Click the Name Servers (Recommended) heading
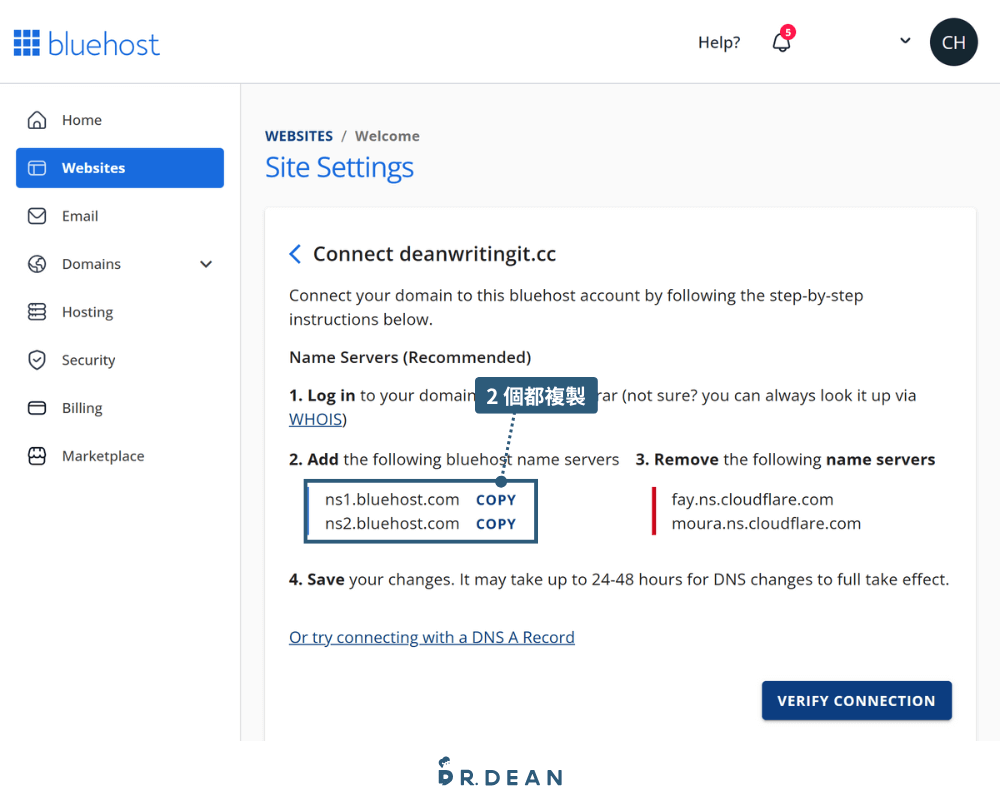1000x800 pixels. click(x=410, y=357)
